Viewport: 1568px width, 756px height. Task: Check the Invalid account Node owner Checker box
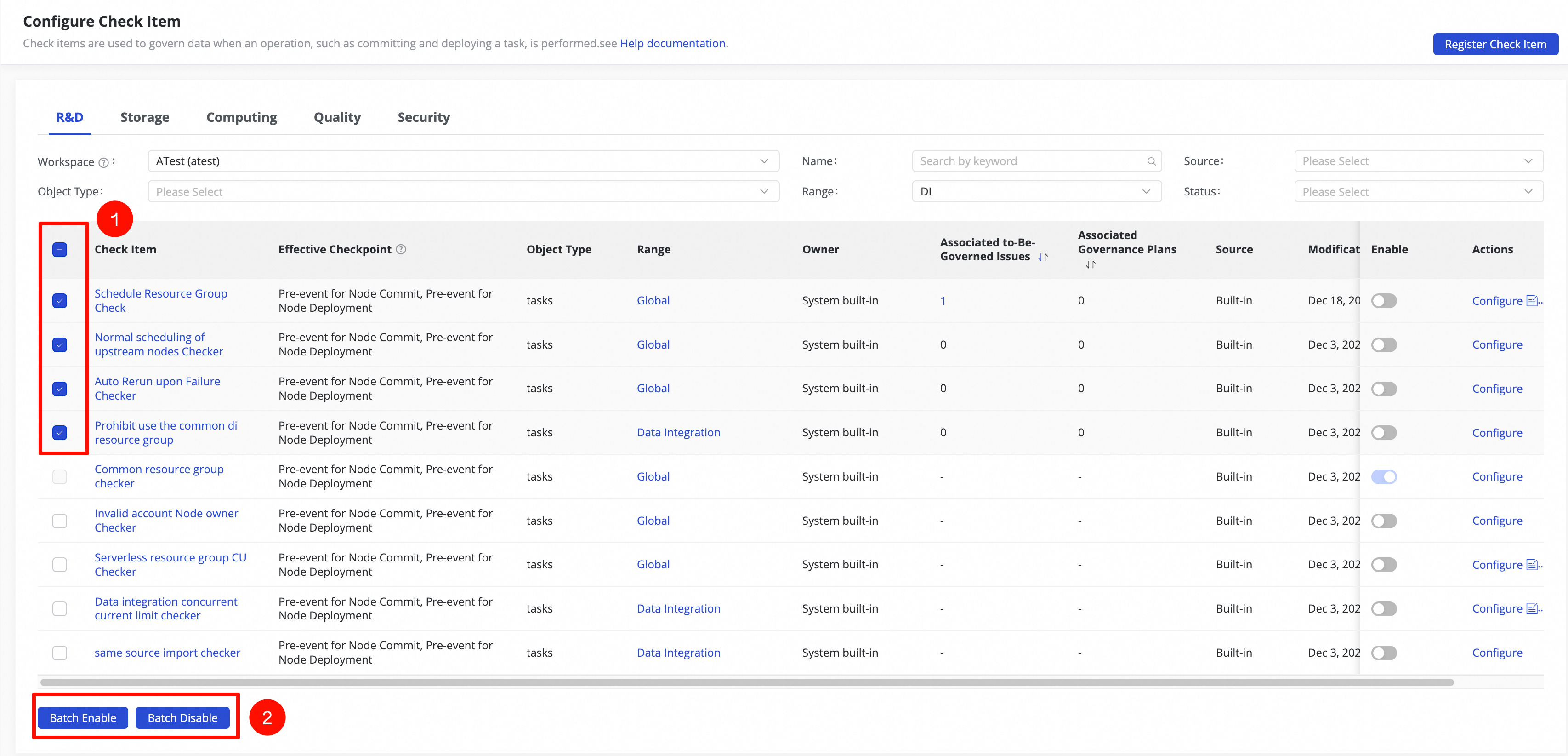(60, 521)
